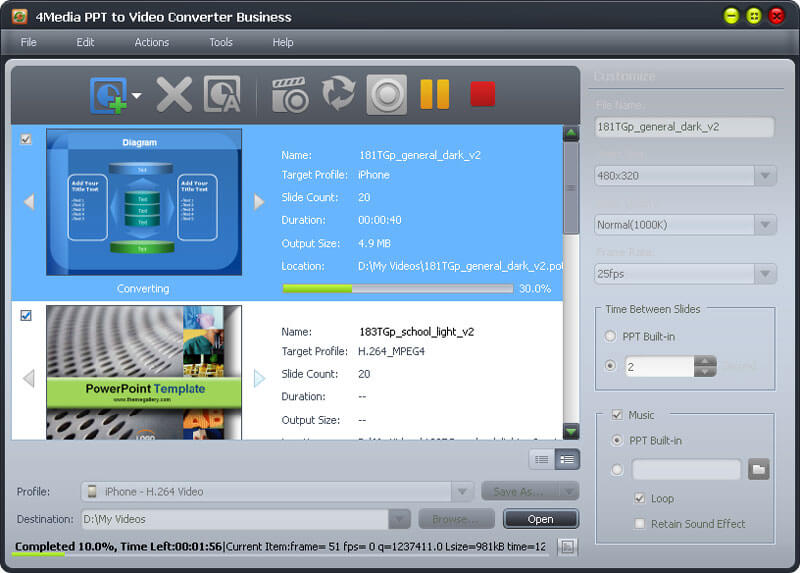This screenshot has width=800, height=573.
Task: Click the snapshot clapperboard camera icon
Action: [290, 95]
